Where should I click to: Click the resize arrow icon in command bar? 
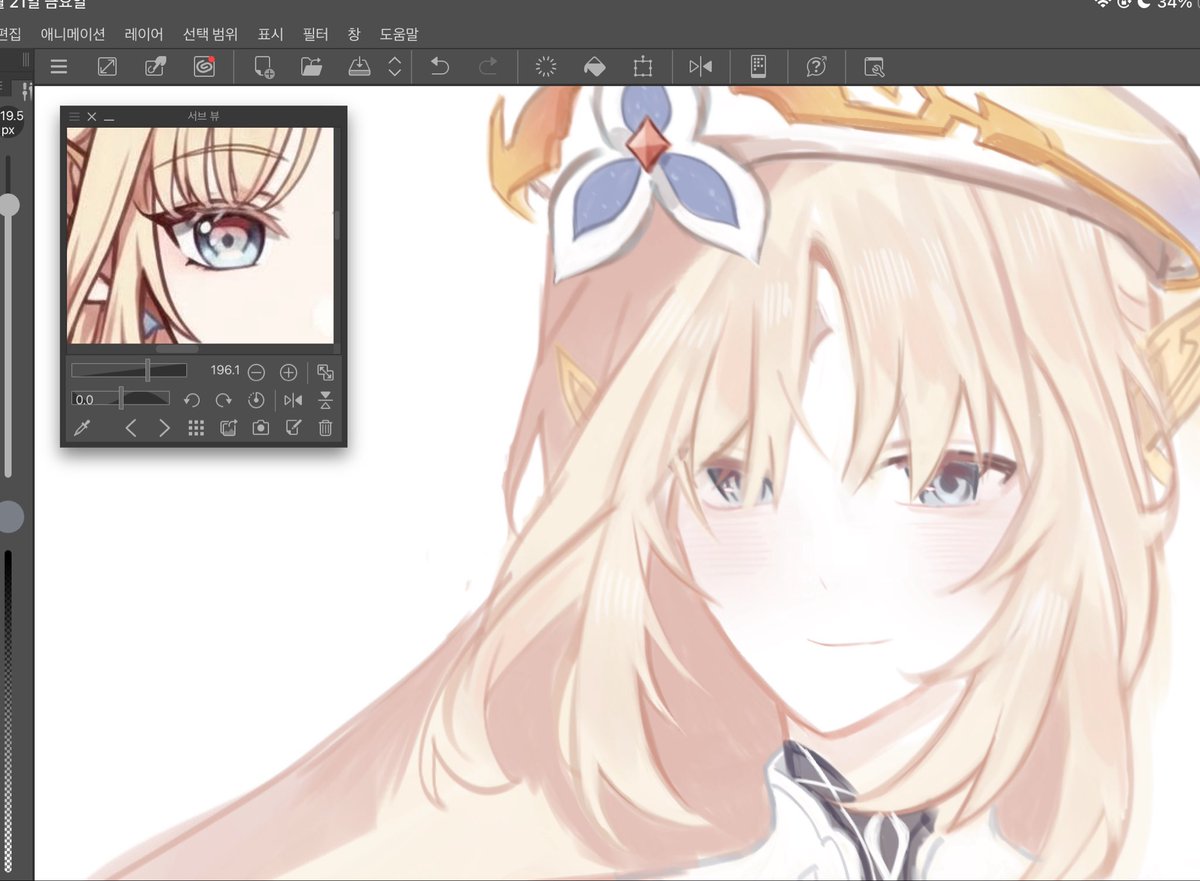click(x=107, y=67)
